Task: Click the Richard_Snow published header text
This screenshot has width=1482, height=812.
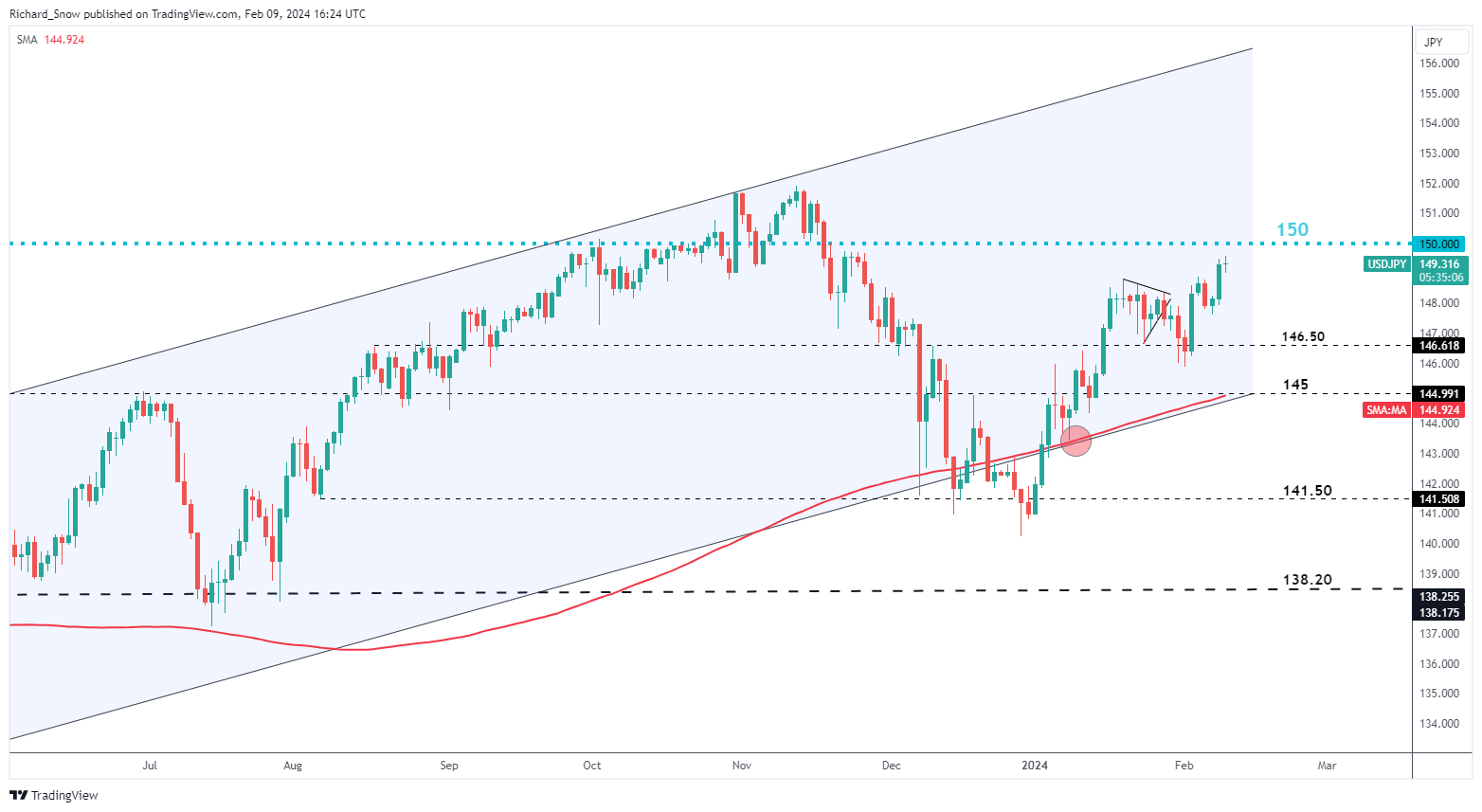Action: pos(188,14)
